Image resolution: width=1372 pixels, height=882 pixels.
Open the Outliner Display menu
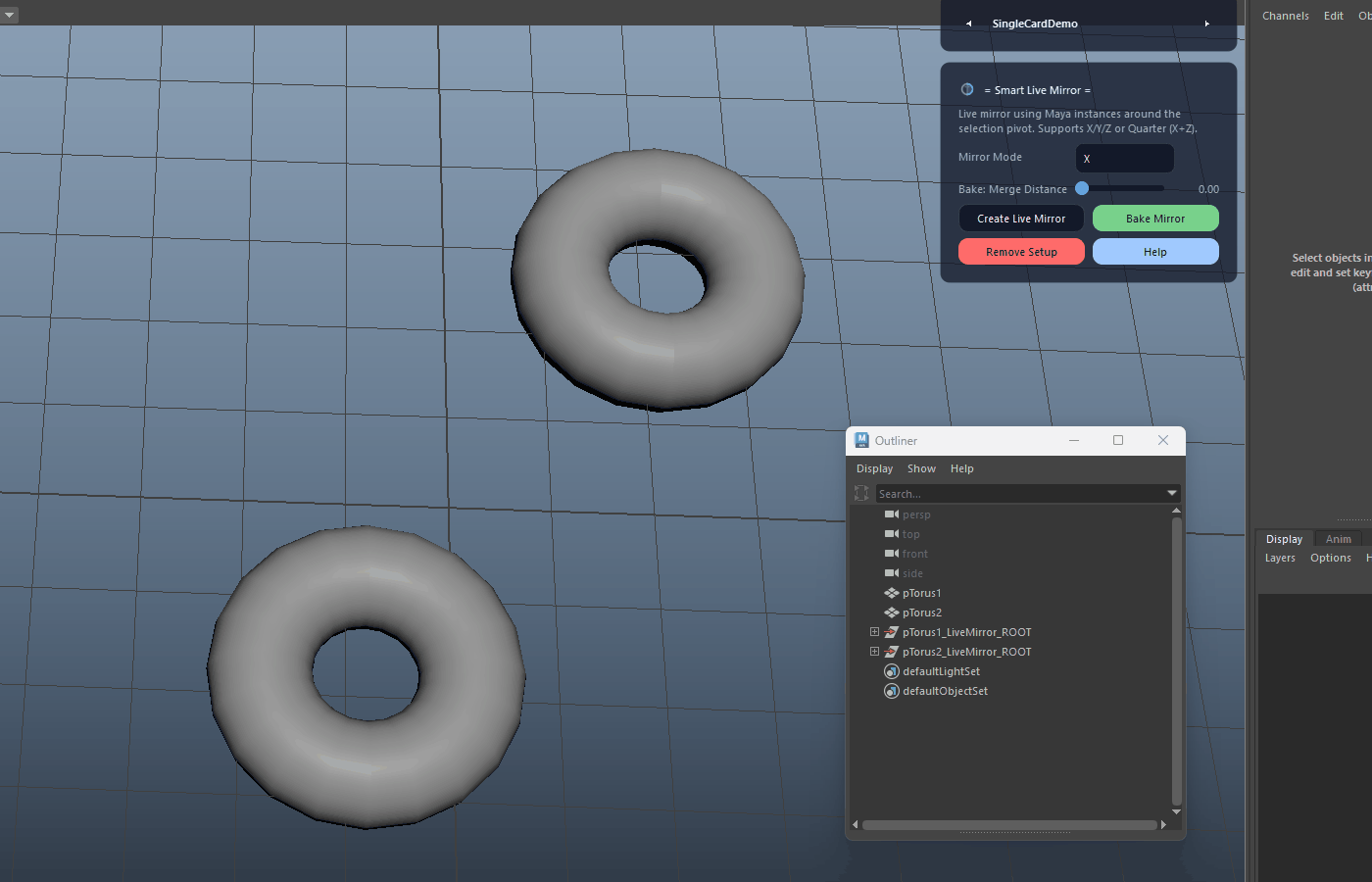pyautogui.click(x=875, y=468)
